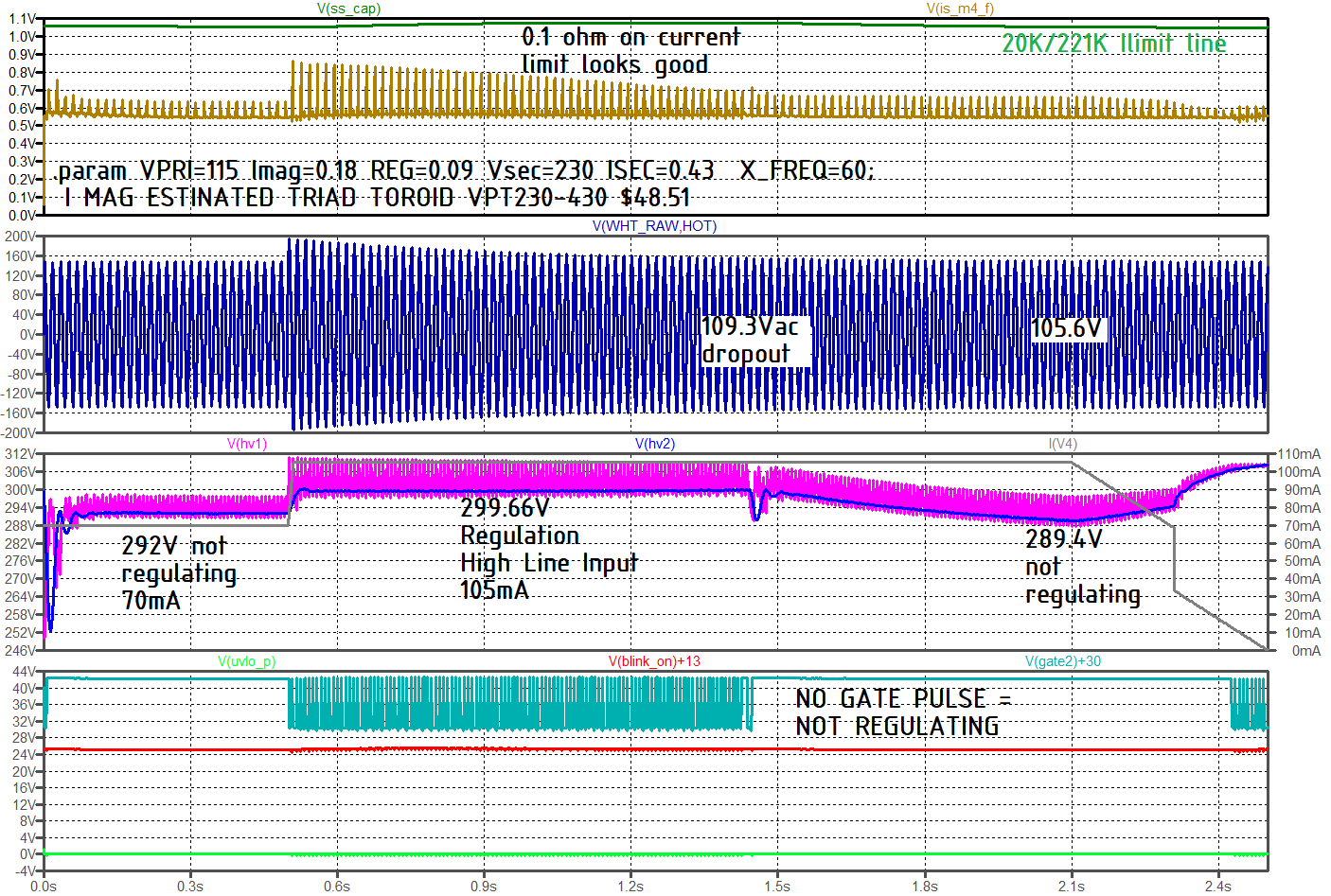The height and width of the screenshot is (896, 1331).
Task: Select the '289.4V not regulating' annotation
Action: coord(1083,567)
